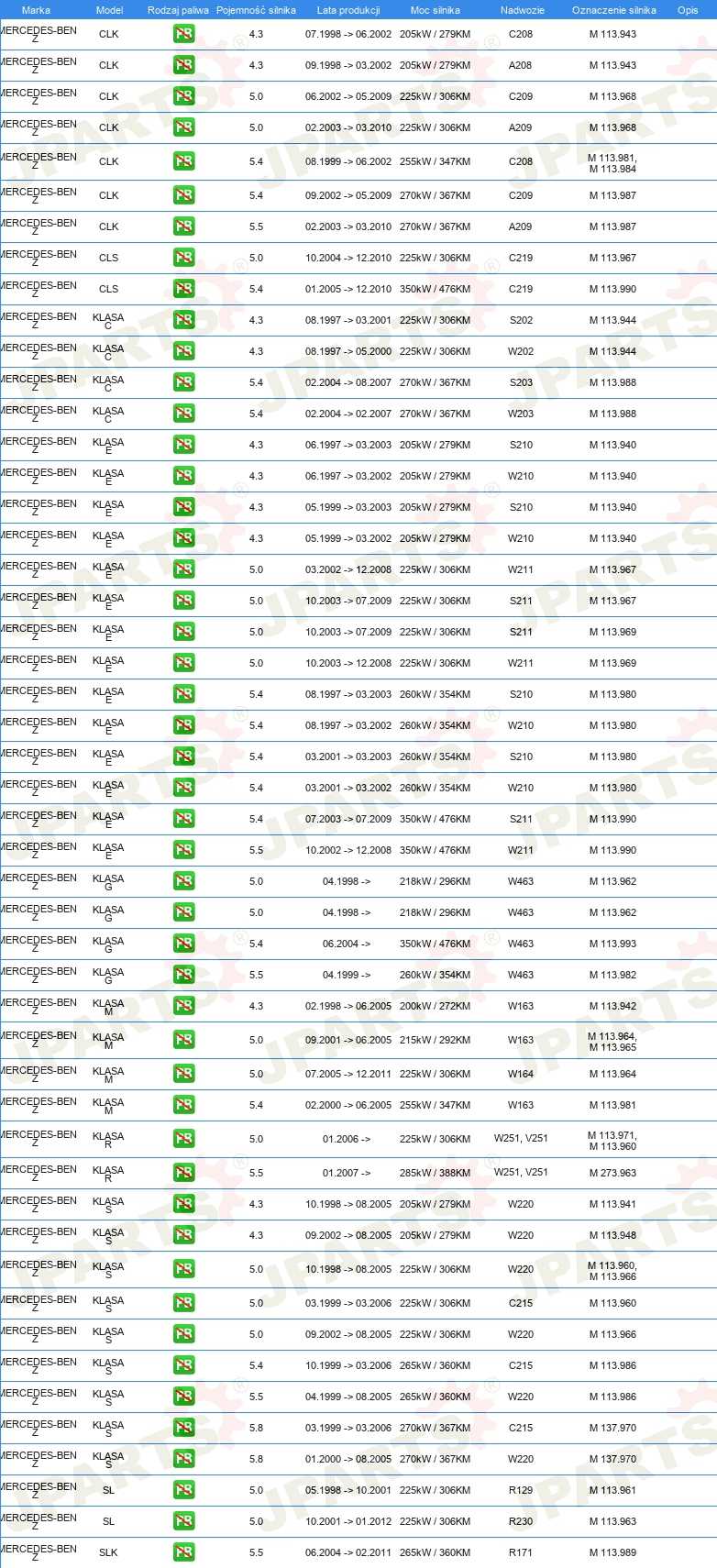Click petrol icon in KLASA S 5.5 W220 row
Screen dimensions: 717x1568
[183, 1397]
